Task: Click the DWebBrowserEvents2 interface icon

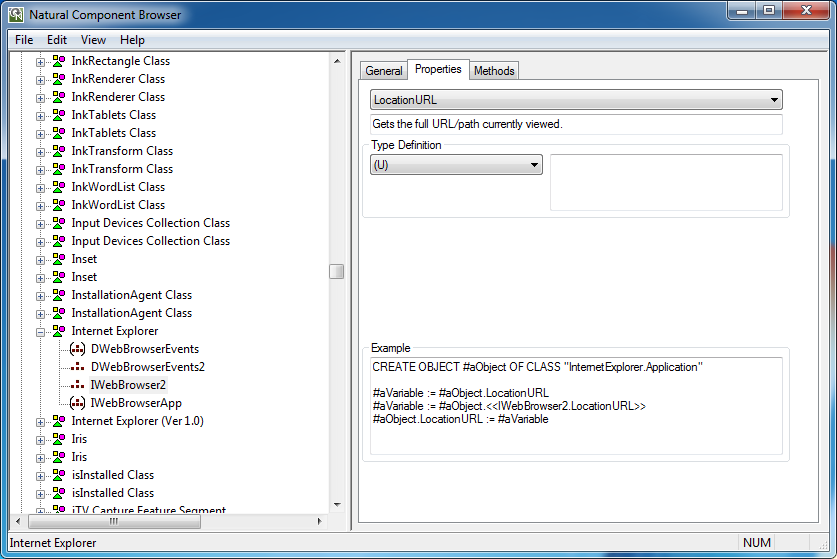Action: click(x=78, y=367)
